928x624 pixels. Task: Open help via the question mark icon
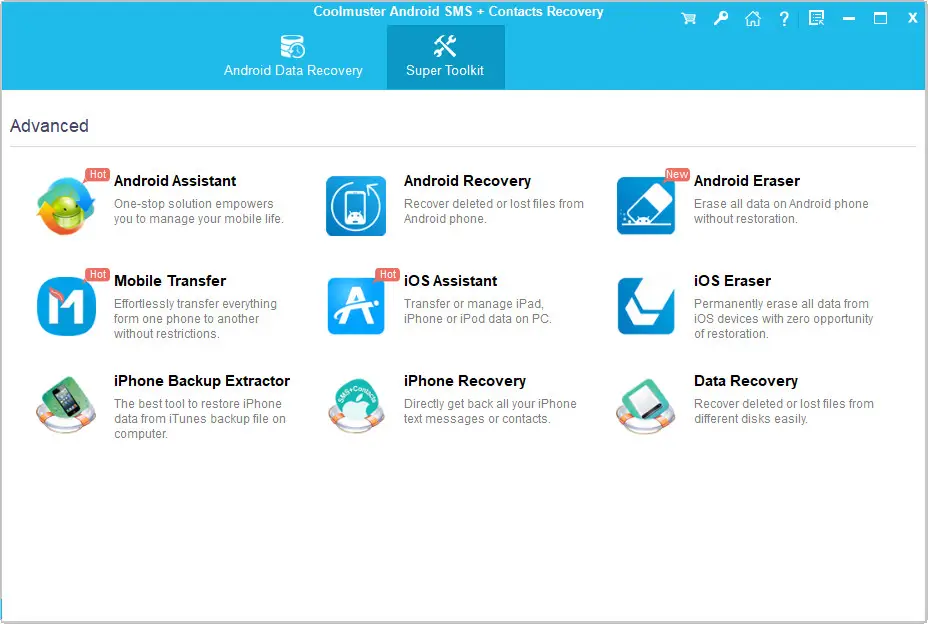click(784, 18)
